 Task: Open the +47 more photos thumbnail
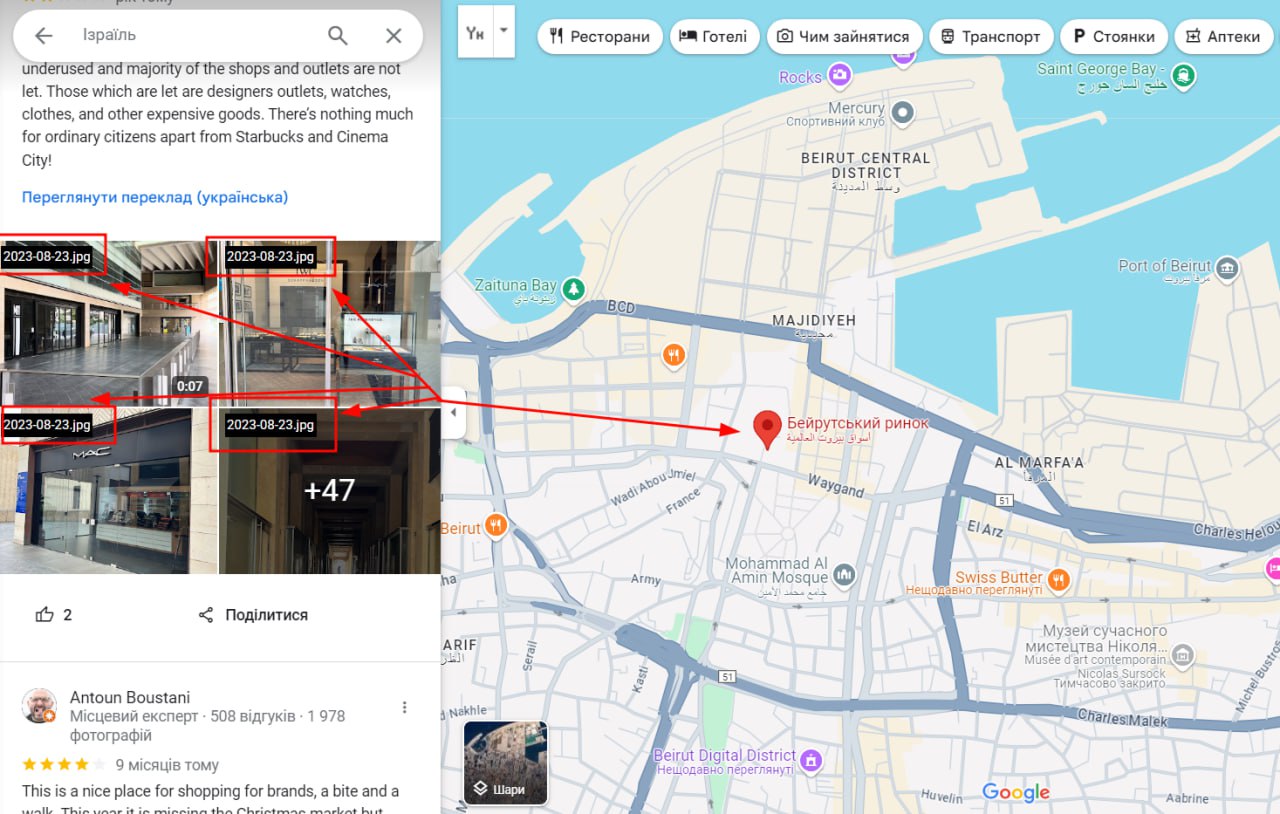[330, 491]
